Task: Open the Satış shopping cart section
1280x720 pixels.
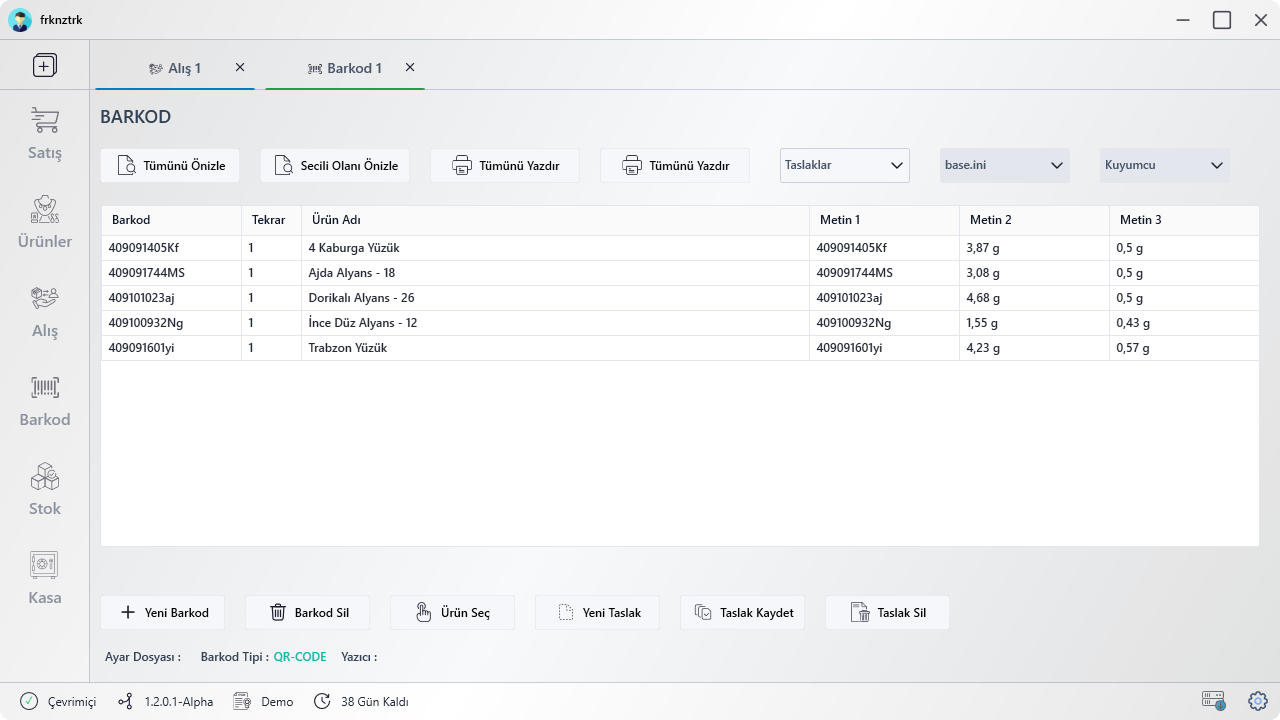Action: point(45,134)
